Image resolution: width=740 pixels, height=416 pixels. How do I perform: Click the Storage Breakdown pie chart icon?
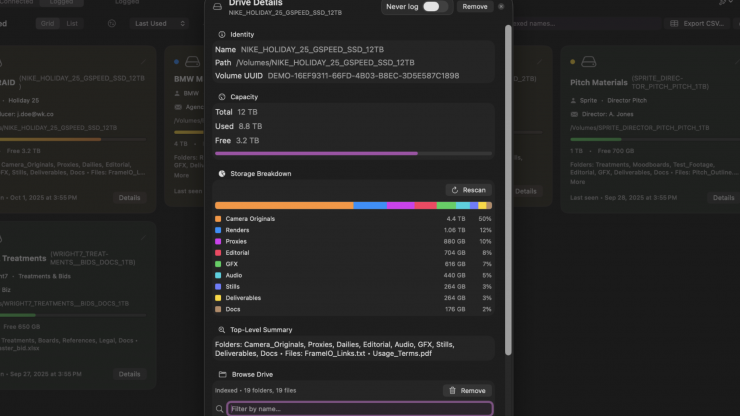[222, 174]
